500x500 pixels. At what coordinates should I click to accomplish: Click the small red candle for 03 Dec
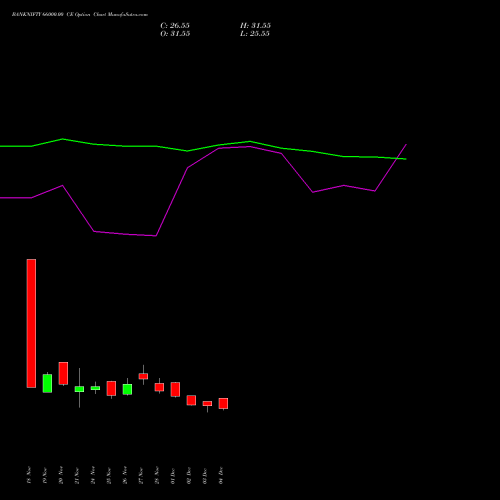(207, 404)
